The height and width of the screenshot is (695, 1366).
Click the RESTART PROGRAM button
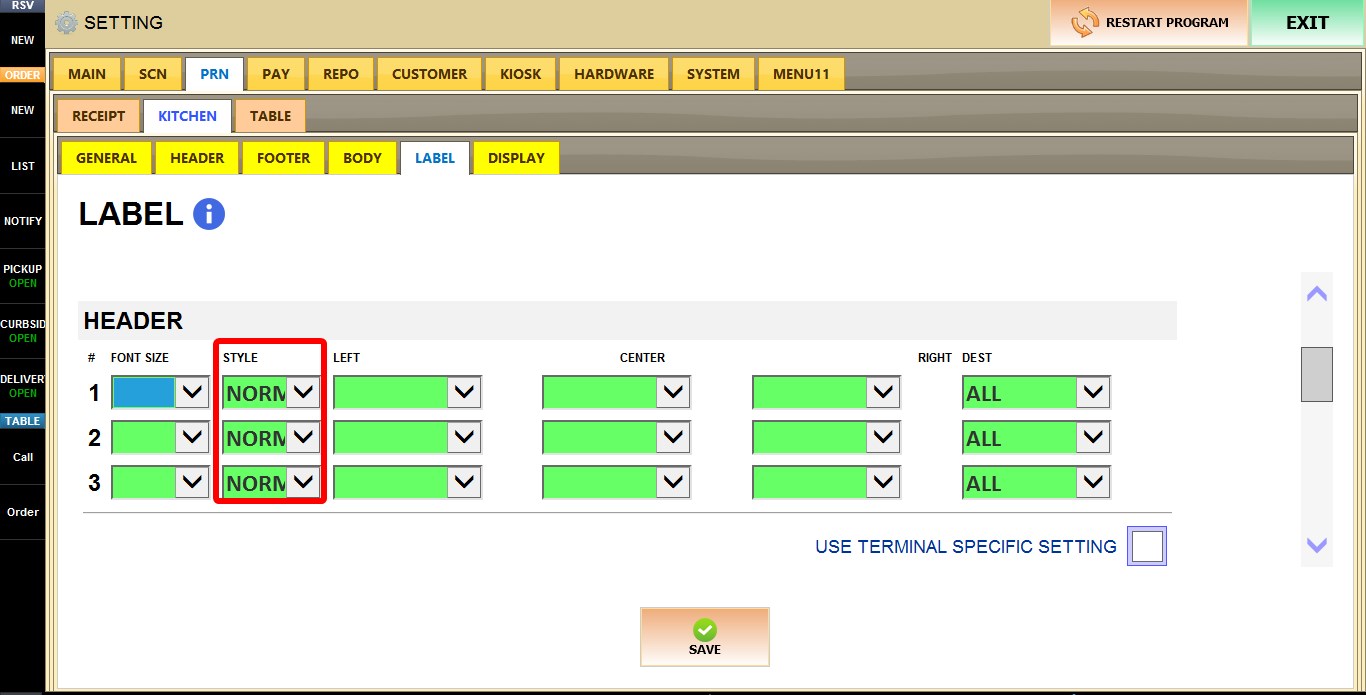[x=1149, y=22]
